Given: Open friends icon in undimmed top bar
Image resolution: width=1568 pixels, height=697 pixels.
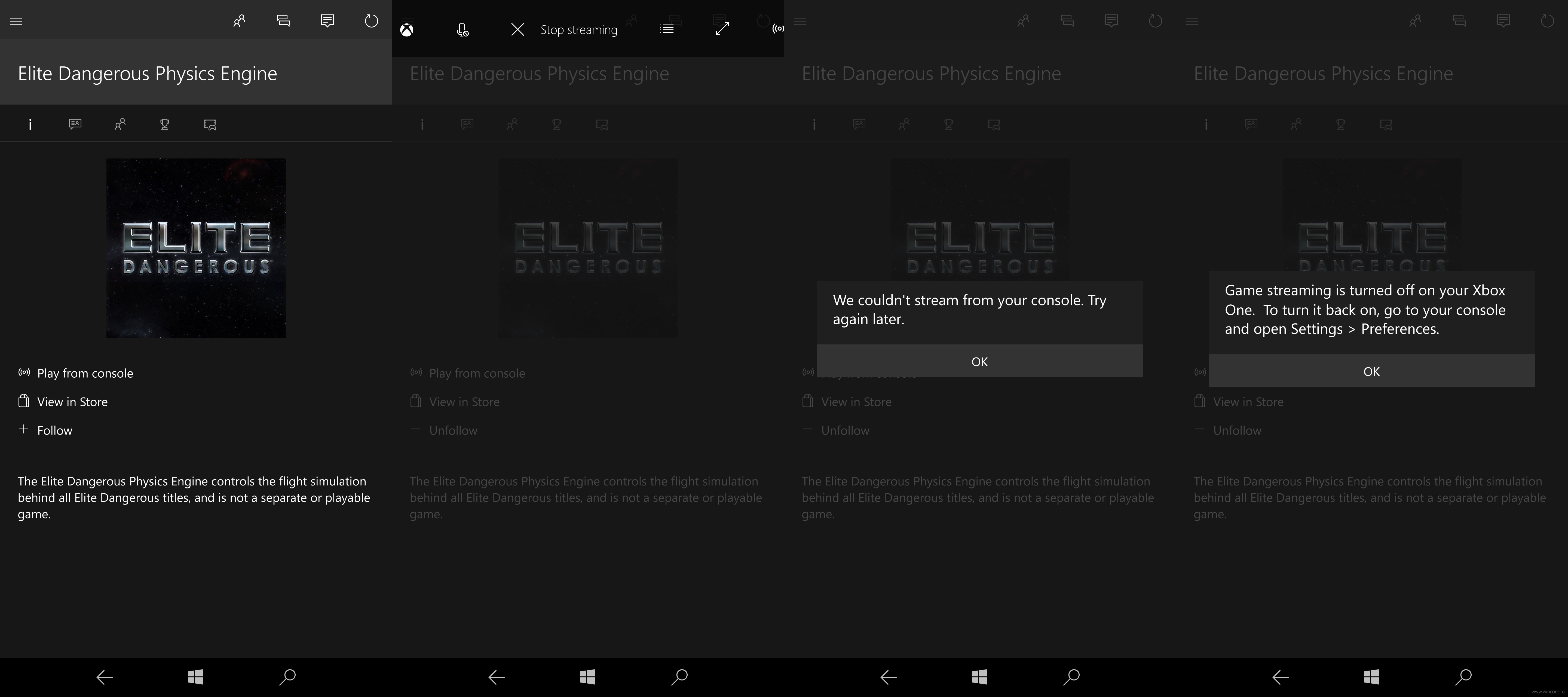Looking at the screenshot, I should [239, 21].
